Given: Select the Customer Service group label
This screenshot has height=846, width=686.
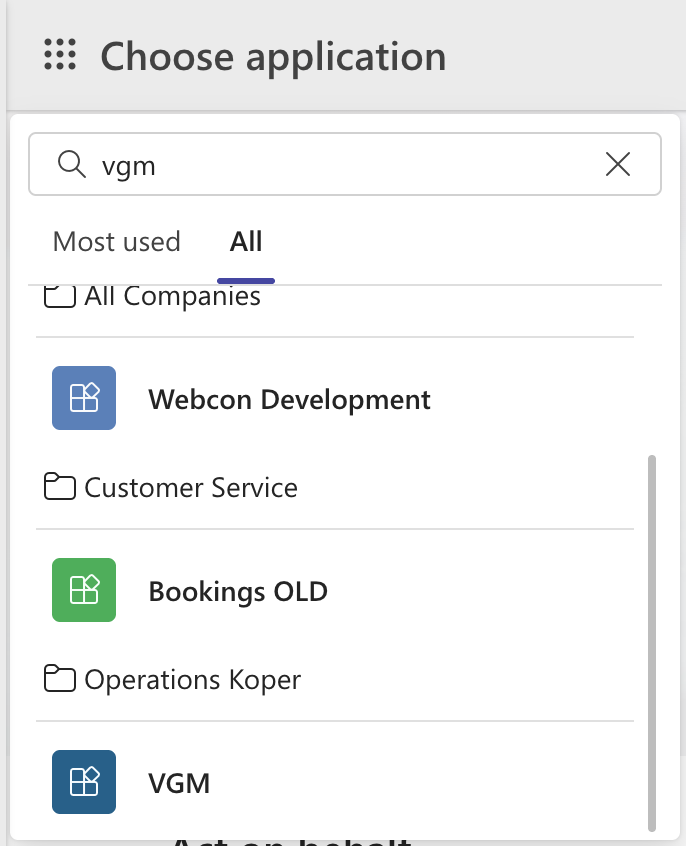Looking at the screenshot, I should tap(191, 488).
